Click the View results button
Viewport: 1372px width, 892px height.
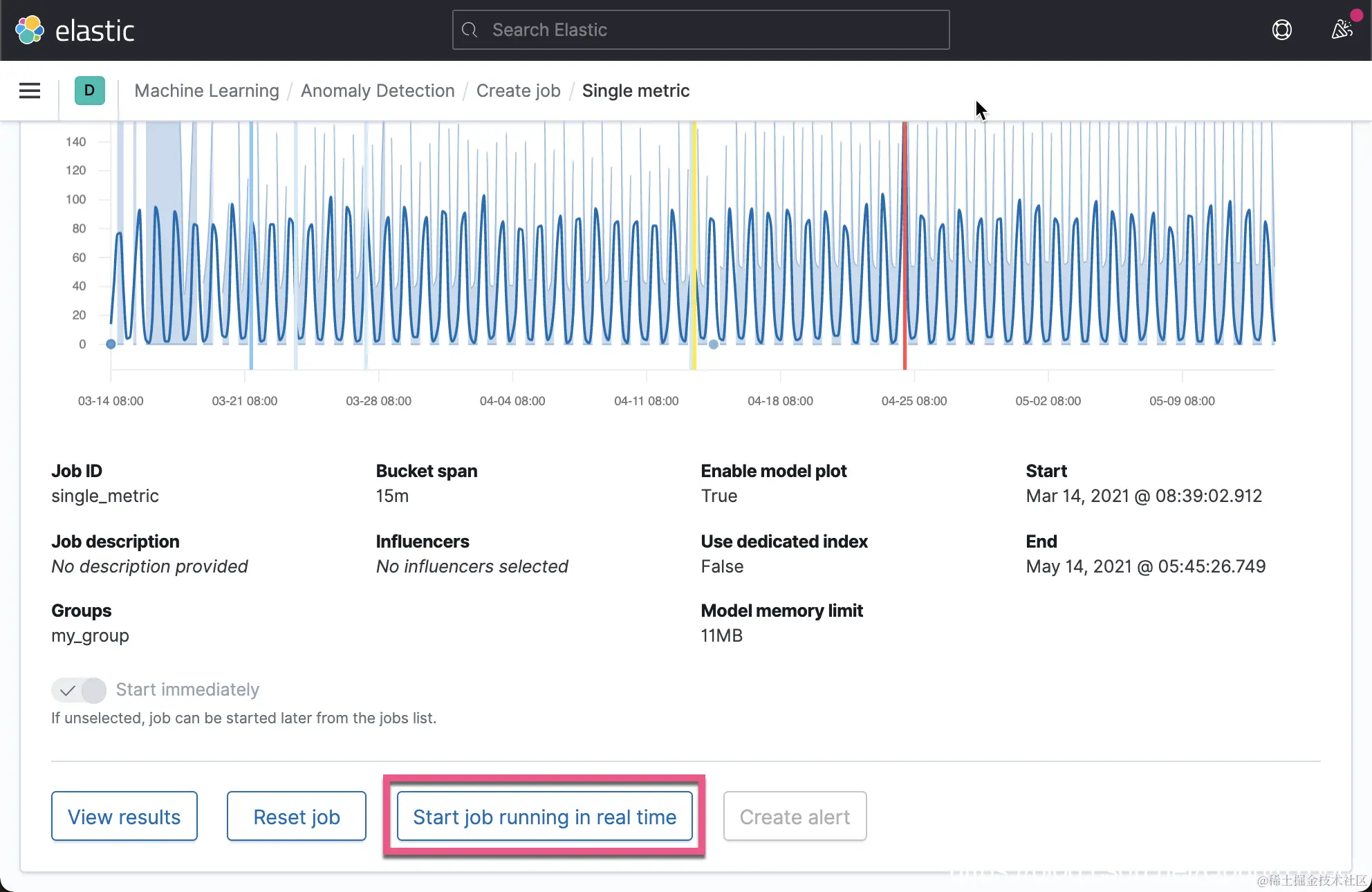click(x=124, y=816)
